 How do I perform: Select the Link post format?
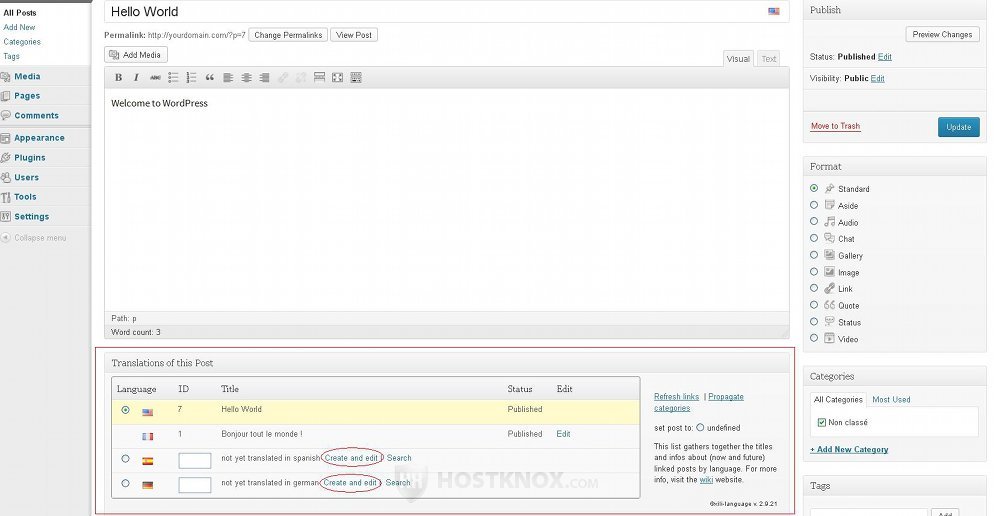(x=814, y=289)
